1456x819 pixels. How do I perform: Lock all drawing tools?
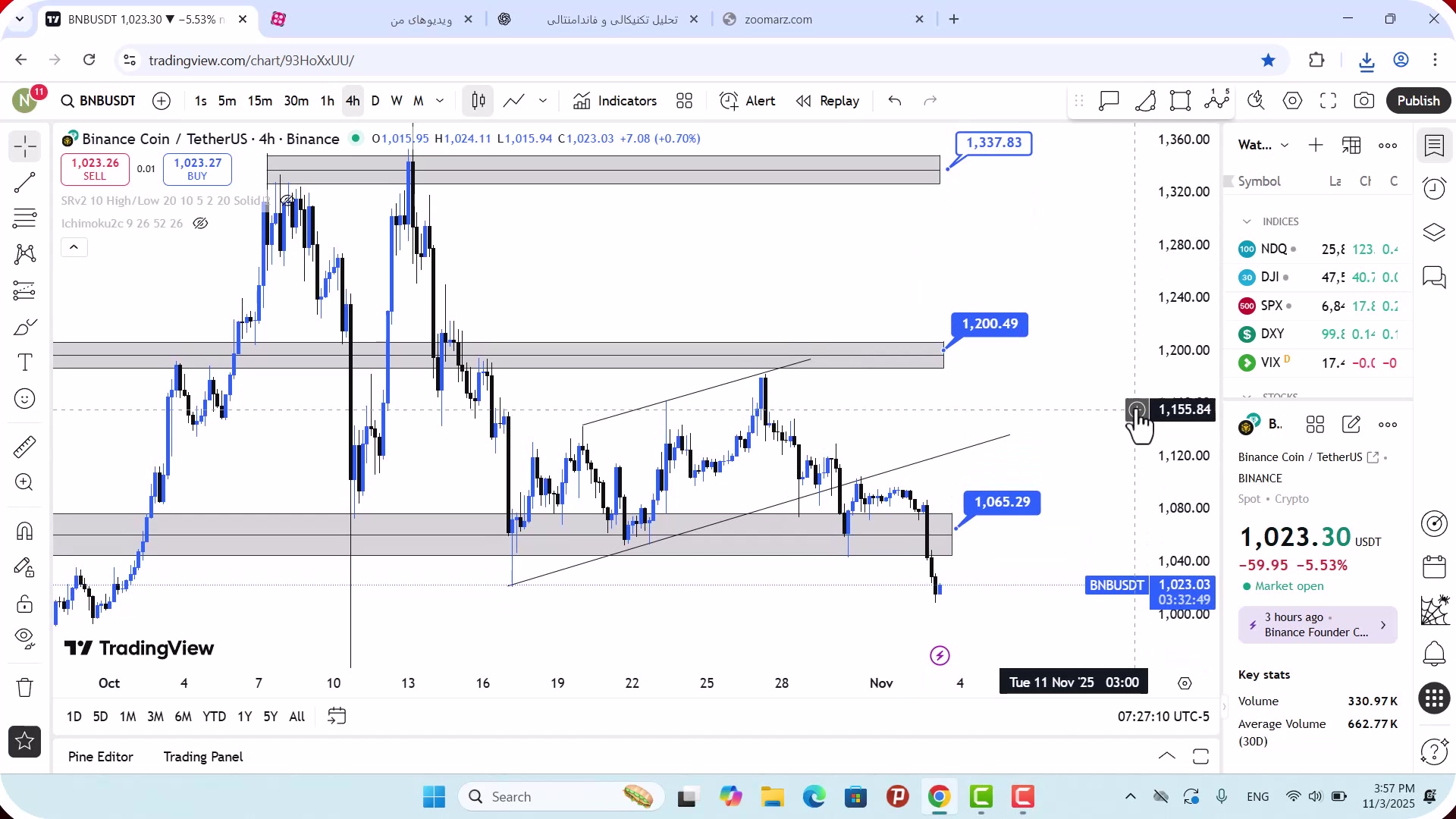coord(24,604)
